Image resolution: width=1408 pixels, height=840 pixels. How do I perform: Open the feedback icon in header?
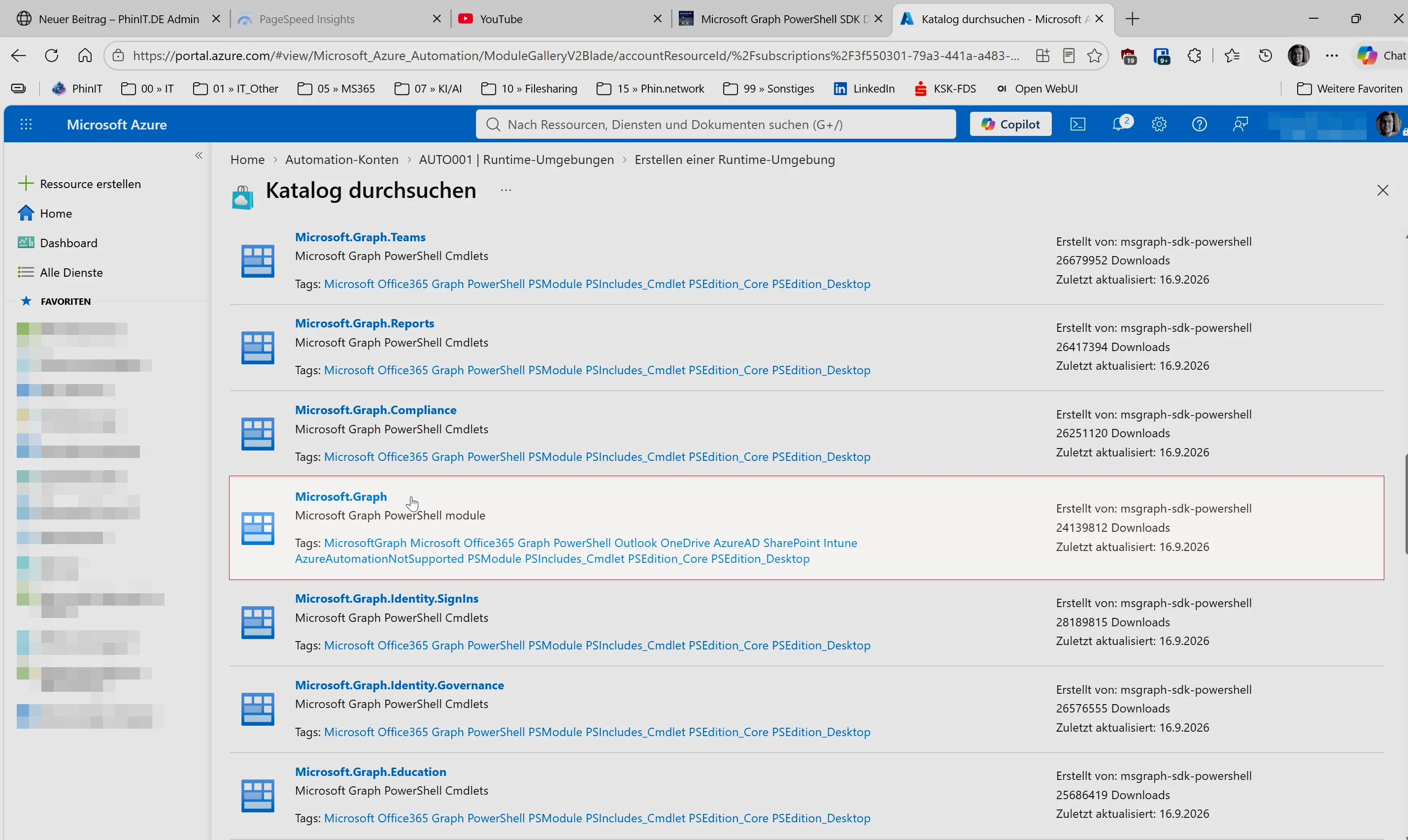point(1240,124)
